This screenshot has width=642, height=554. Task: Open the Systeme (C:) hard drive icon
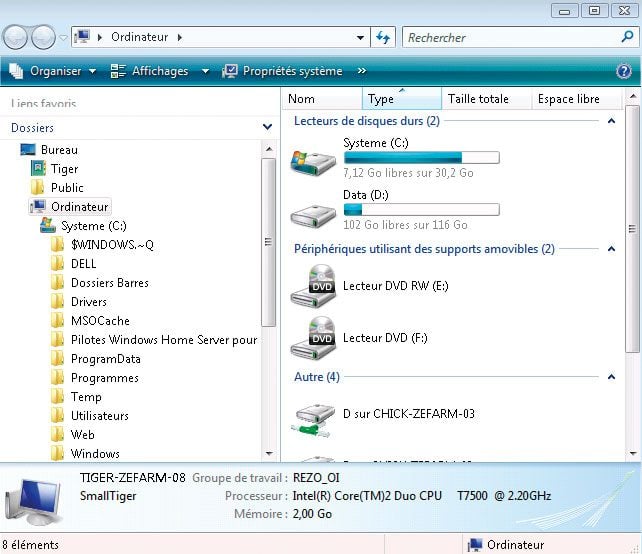pyautogui.click(x=312, y=160)
